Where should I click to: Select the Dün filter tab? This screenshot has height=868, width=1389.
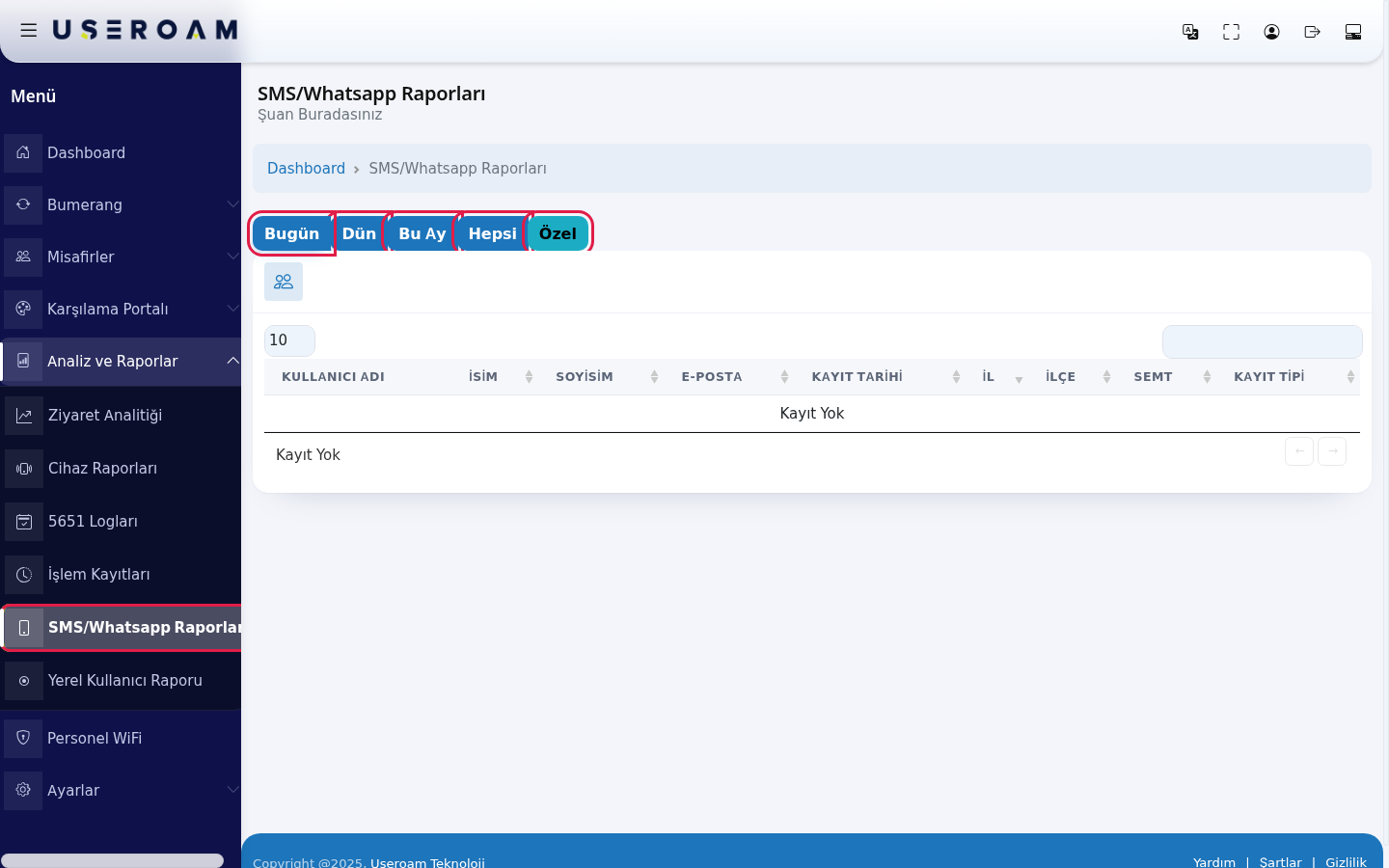coord(359,233)
